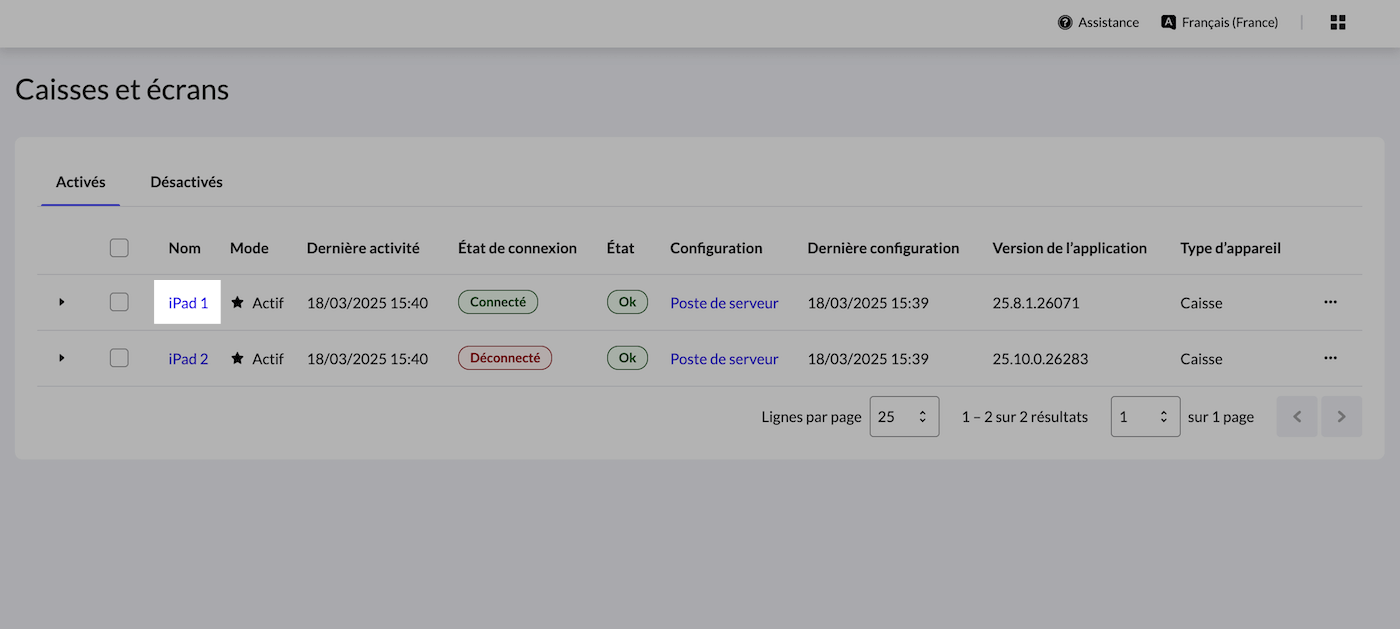Expand the iPad 1 row details
The height and width of the screenshot is (629, 1400).
coord(62,302)
